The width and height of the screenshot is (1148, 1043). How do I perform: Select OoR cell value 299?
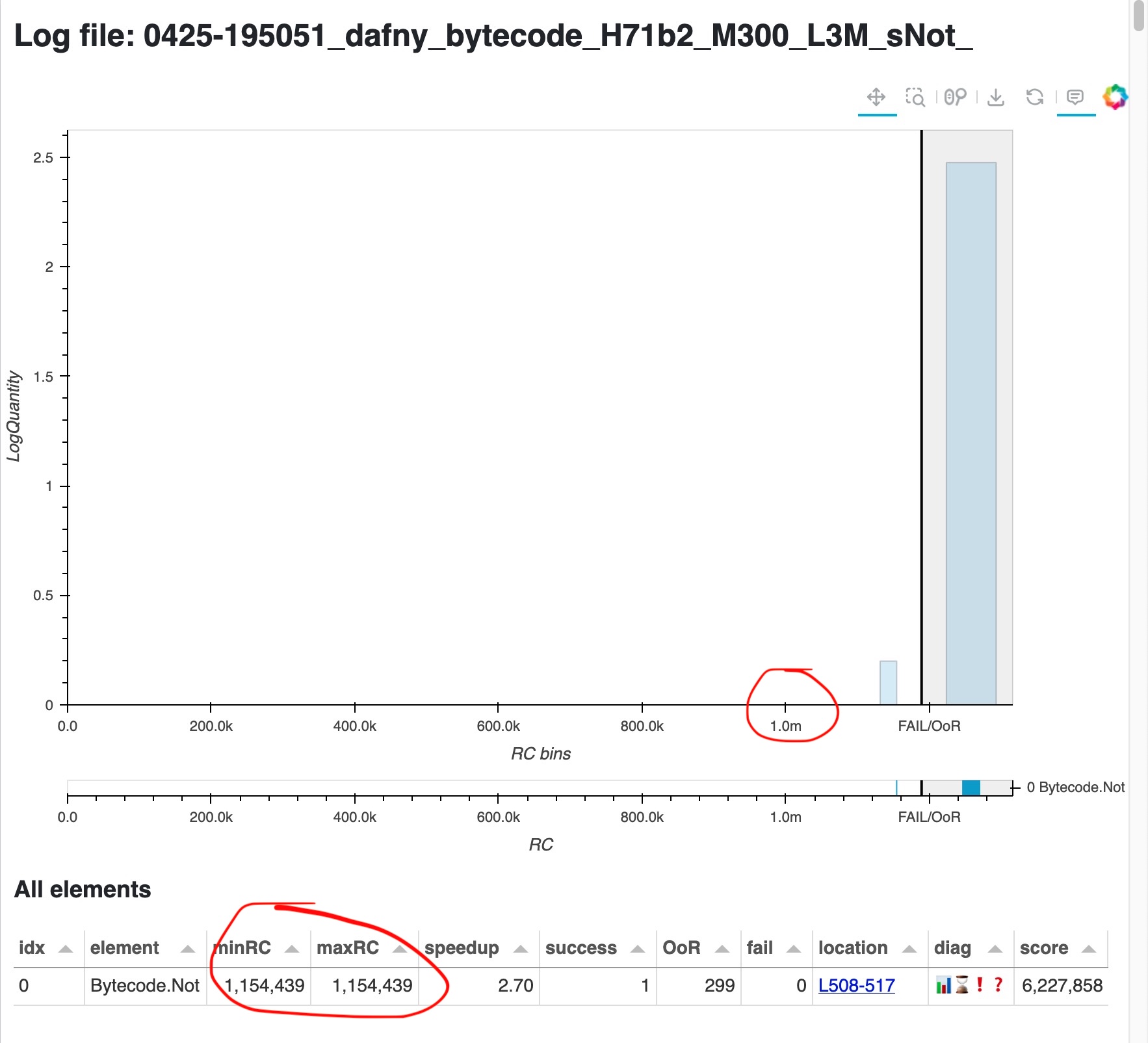(698, 986)
